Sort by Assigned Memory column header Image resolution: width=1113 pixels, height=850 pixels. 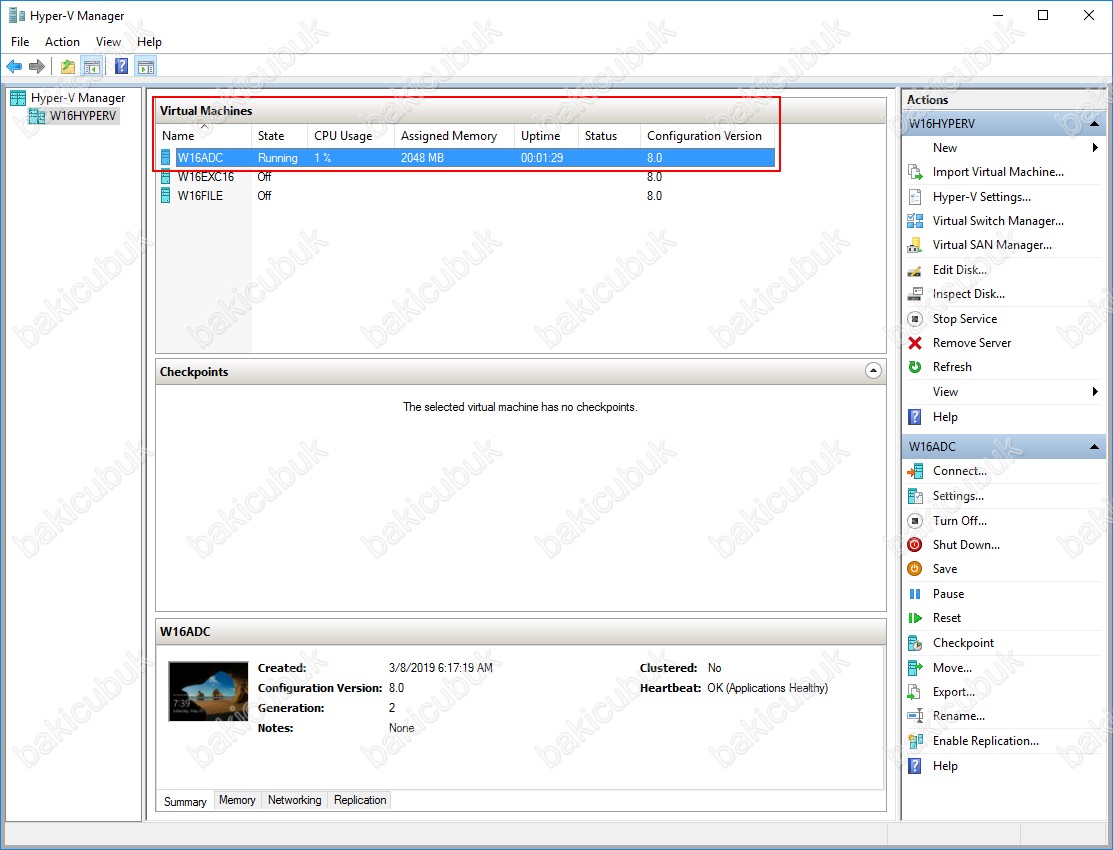454,136
